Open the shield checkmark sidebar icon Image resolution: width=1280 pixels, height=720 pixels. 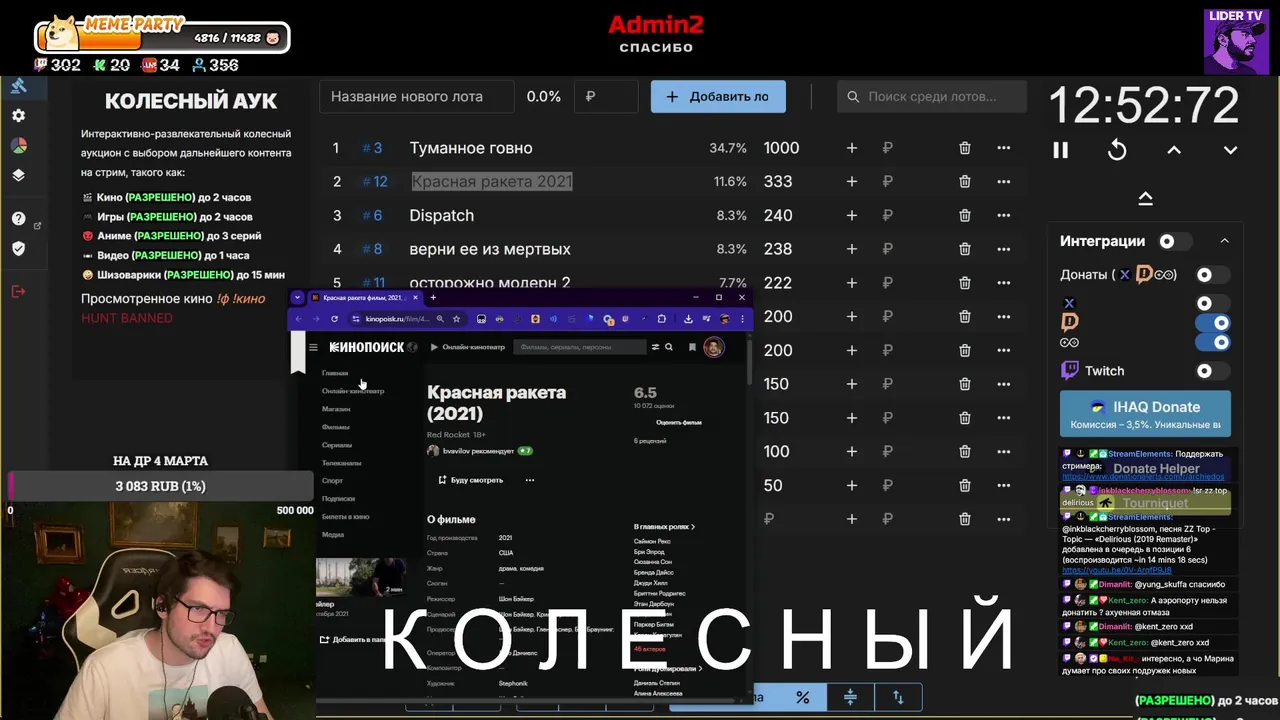coord(18,248)
